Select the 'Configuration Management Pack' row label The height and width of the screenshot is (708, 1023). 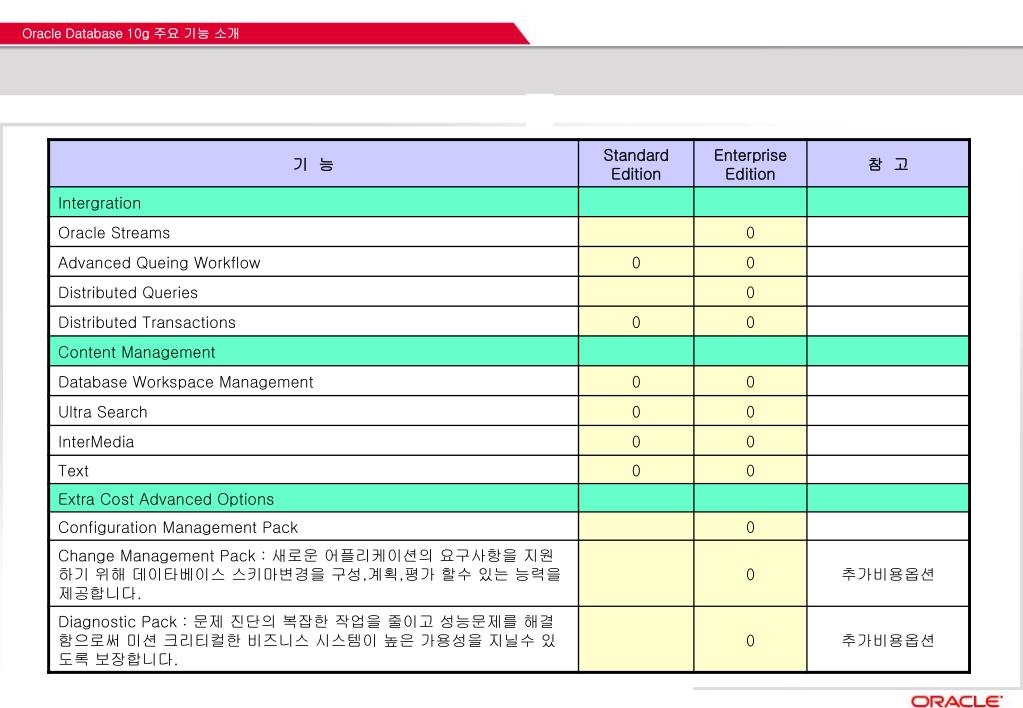[x=178, y=527]
